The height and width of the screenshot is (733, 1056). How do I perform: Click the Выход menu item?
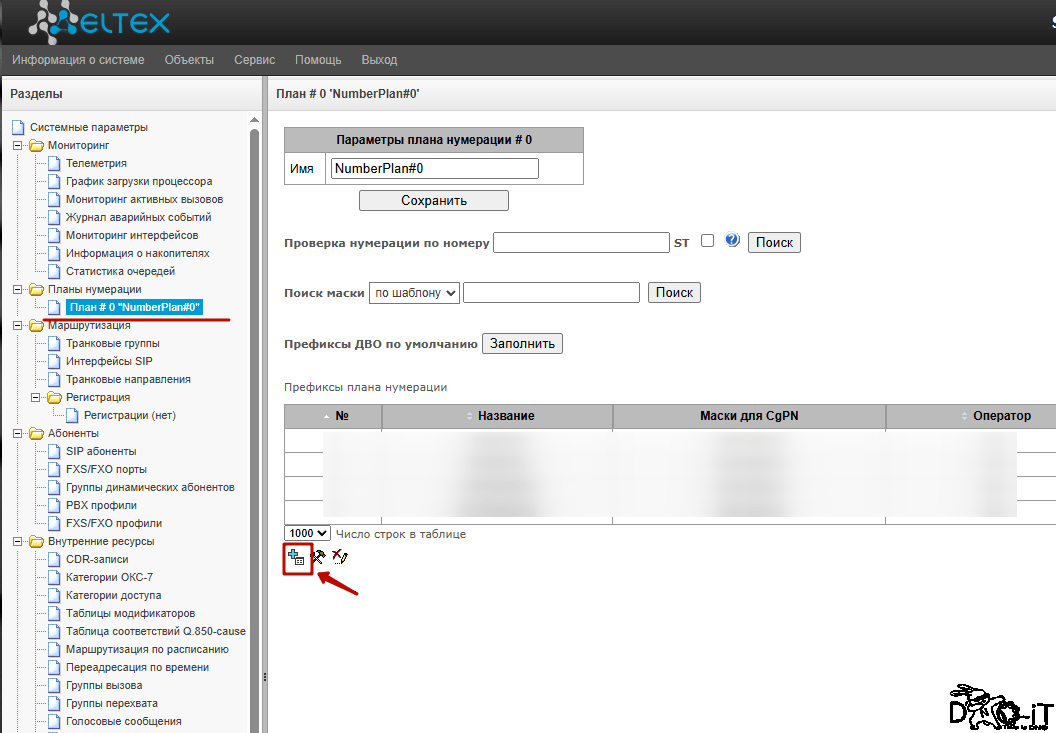(x=379, y=60)
